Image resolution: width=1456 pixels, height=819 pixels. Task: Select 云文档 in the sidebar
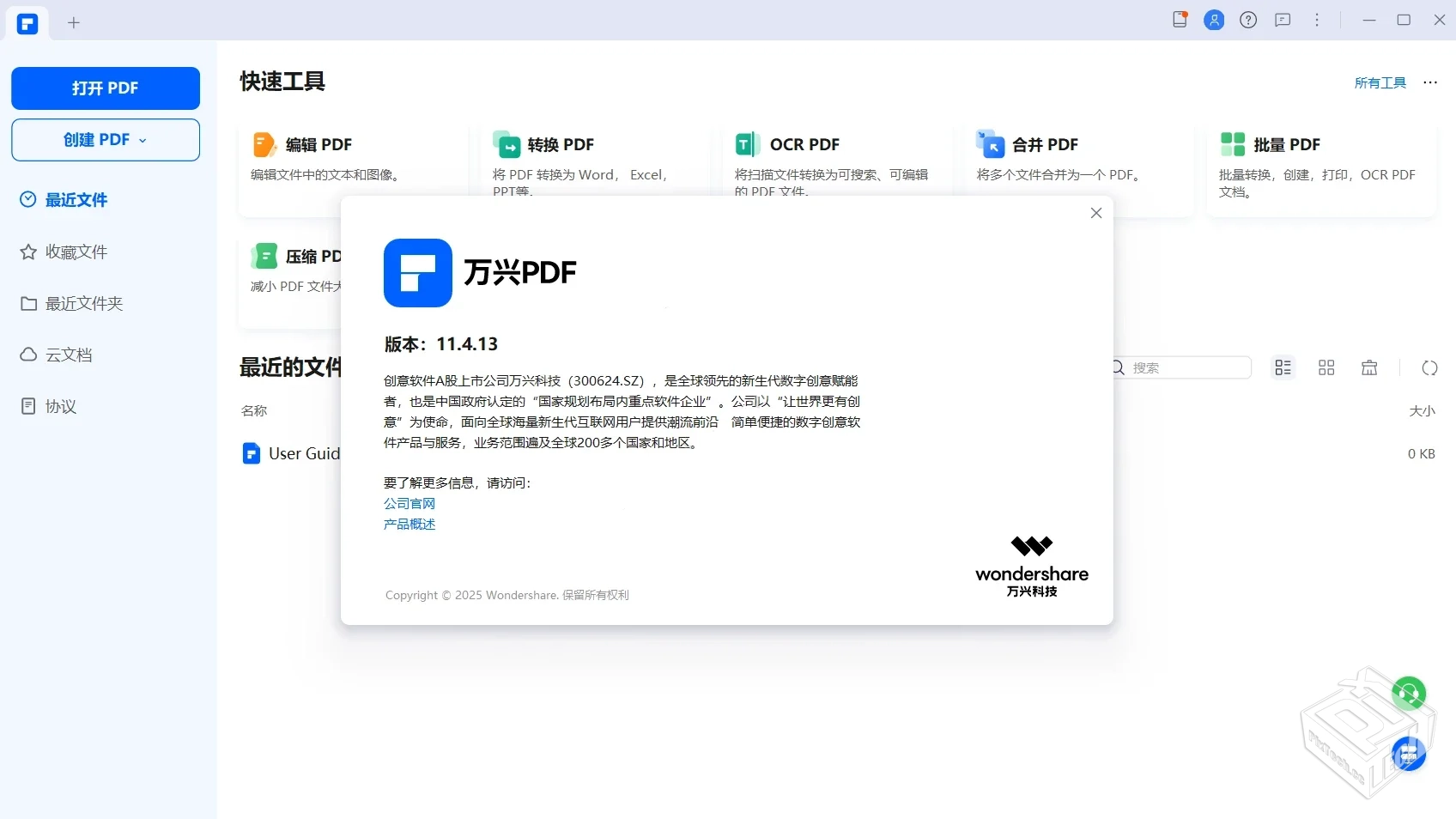69,355
